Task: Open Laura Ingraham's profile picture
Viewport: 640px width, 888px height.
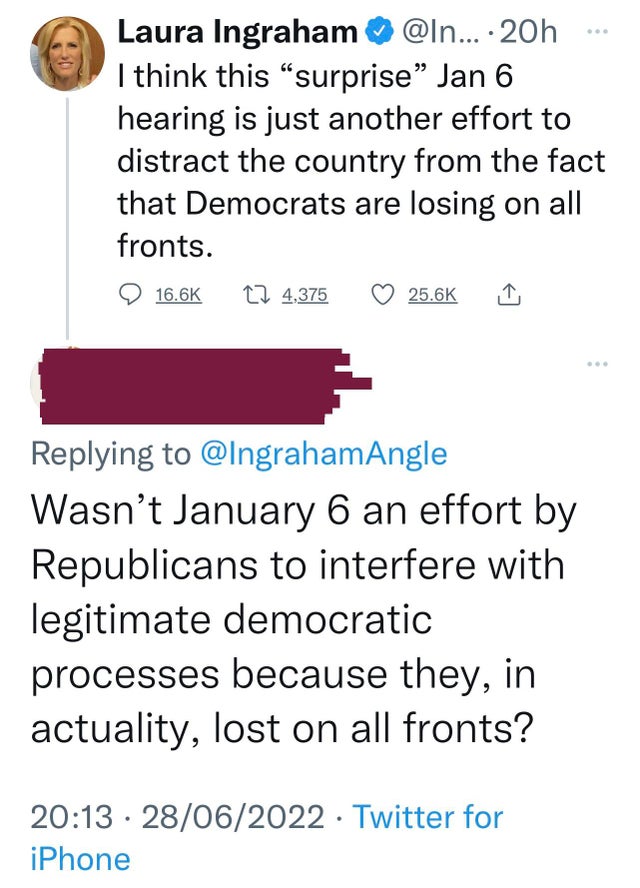Action: (67, 54)
